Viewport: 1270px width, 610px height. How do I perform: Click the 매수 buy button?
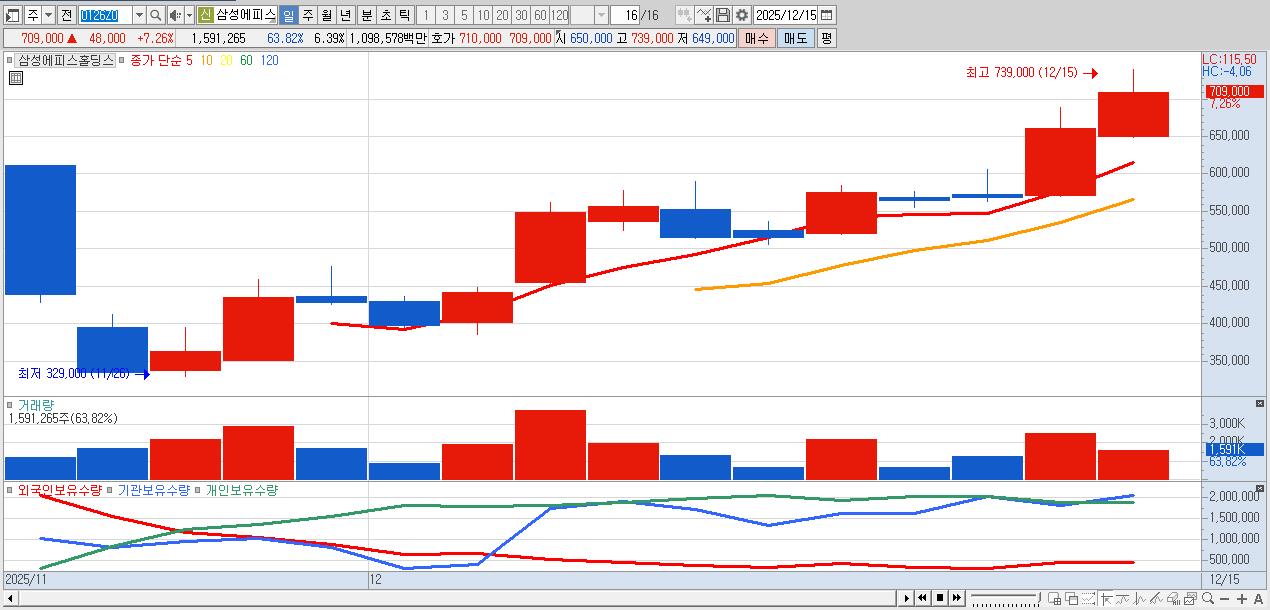(x=757, y=38)
